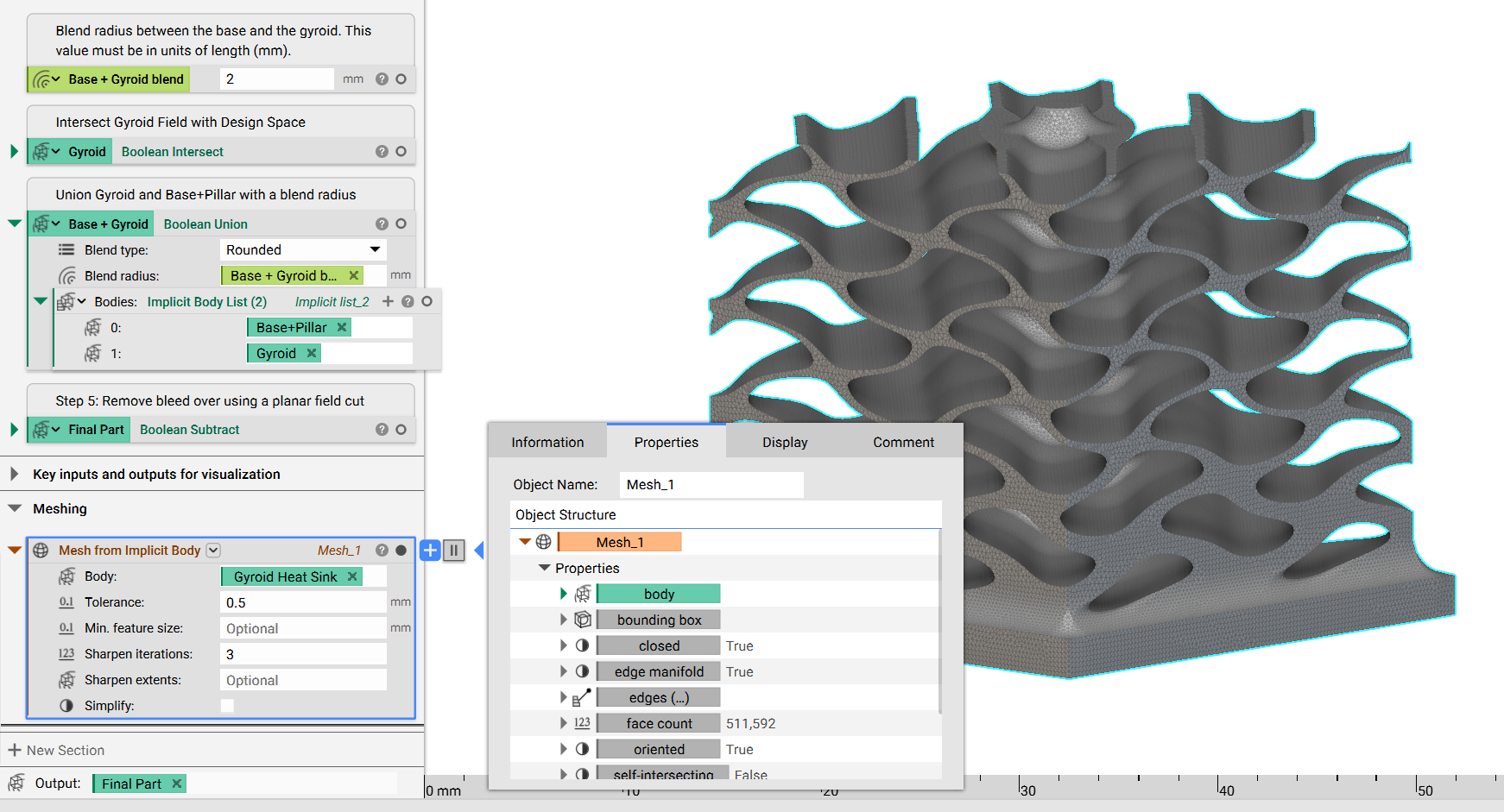This screenshot has width=1504, height=812.
Task: Open the Display tab
Action: 785,442
